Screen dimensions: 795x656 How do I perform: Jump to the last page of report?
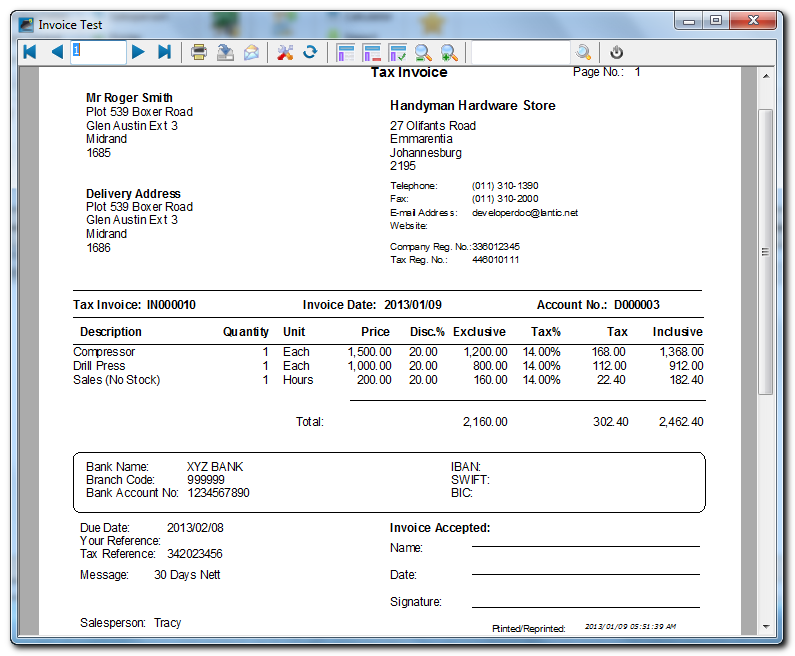click(x=165, y=52)
